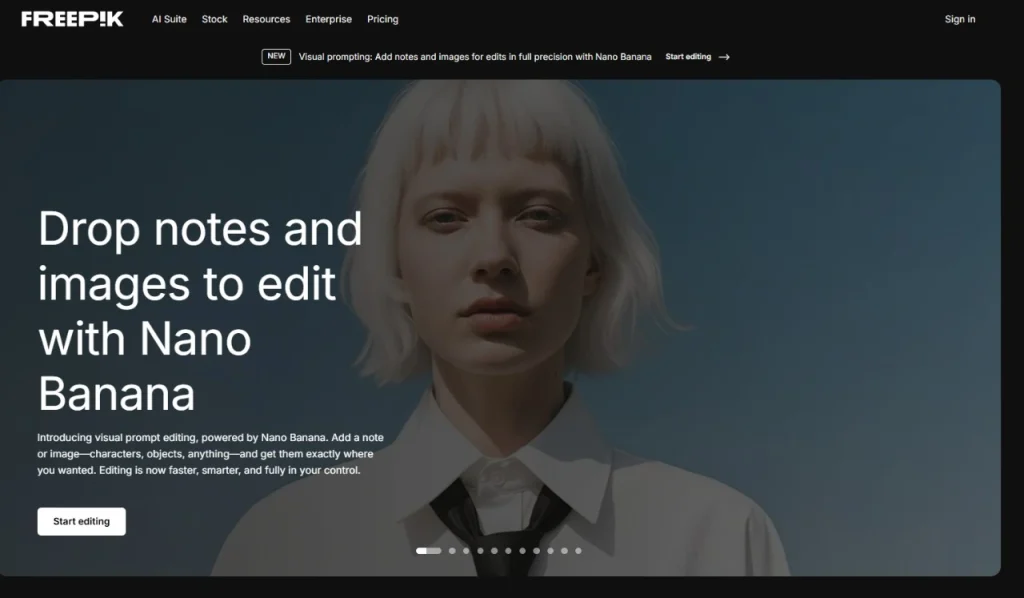Click the arrow icon beside top Start editing

(724, 57)
